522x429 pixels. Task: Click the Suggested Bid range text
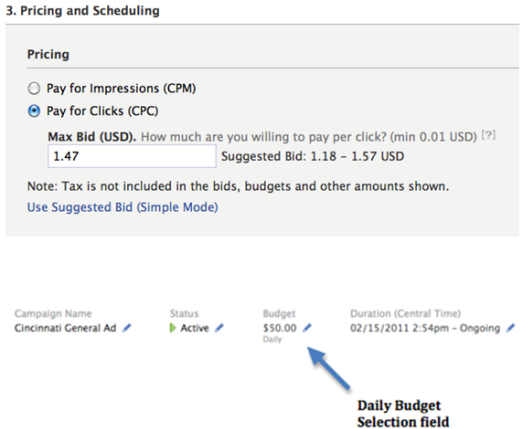(x=313, y=156)
